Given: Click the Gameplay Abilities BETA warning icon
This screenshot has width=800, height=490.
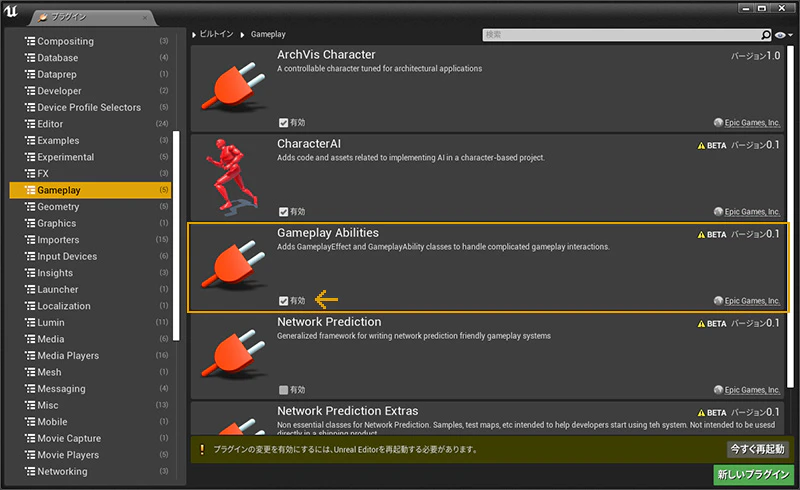Looking at the screenshot, I should click(x=701, y=235).
